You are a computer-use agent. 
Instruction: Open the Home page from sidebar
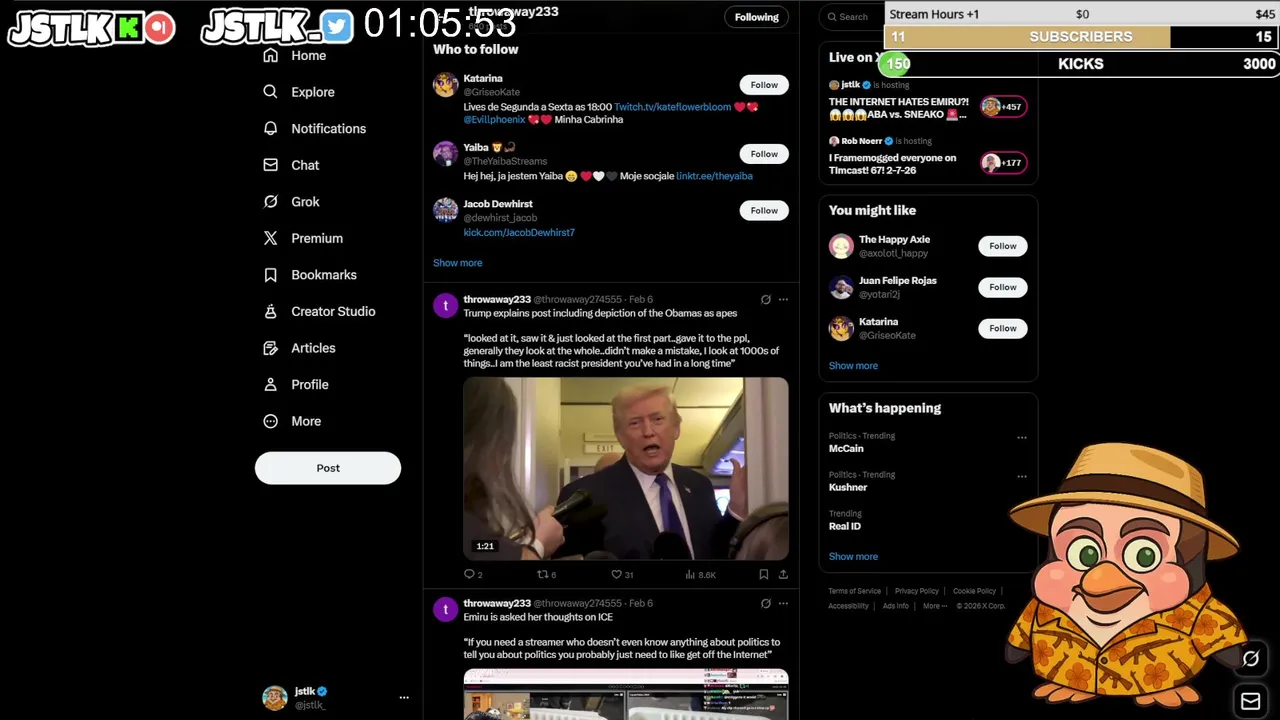295,56
